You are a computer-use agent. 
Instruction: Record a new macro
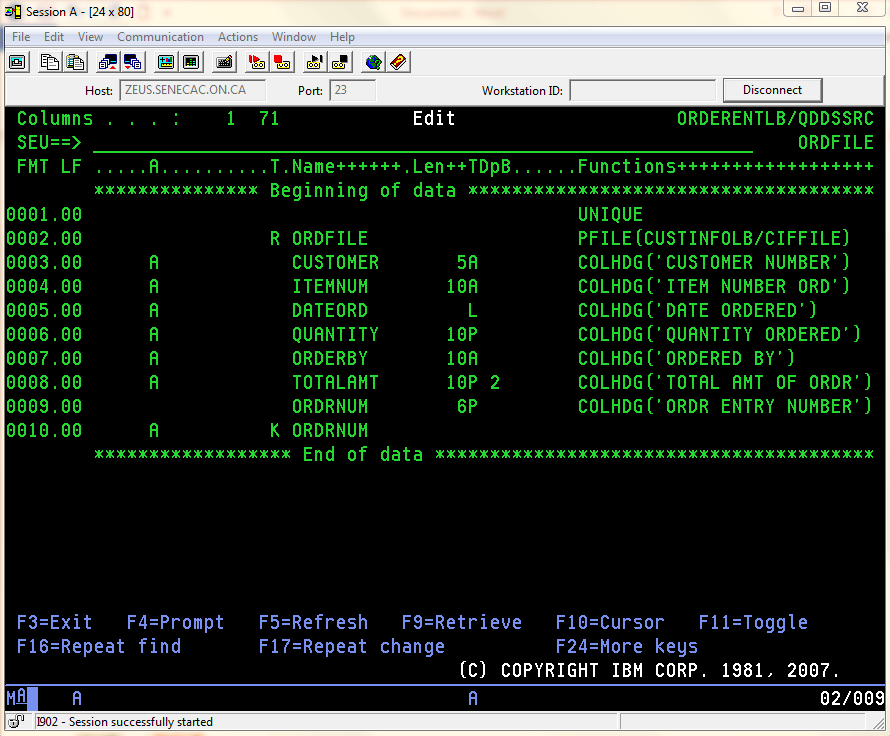tap(256, 62)
